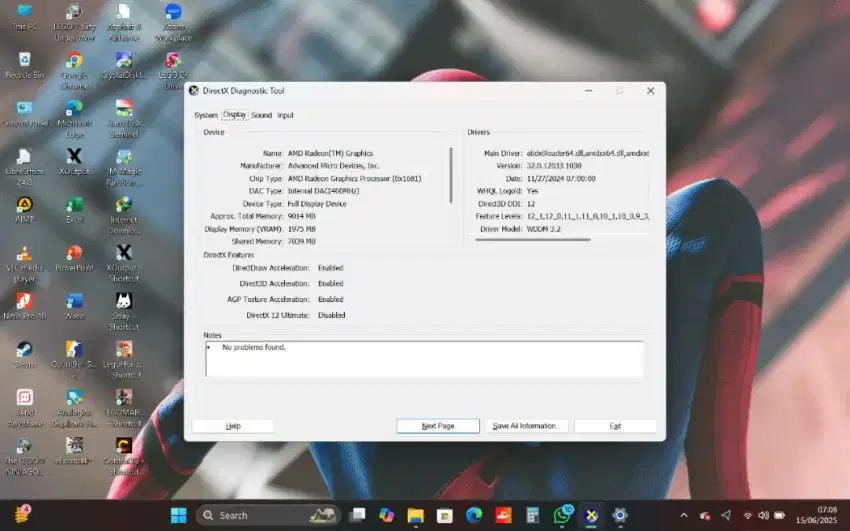
Task: Click the taskbar Search box
Action: coord(268,515)
